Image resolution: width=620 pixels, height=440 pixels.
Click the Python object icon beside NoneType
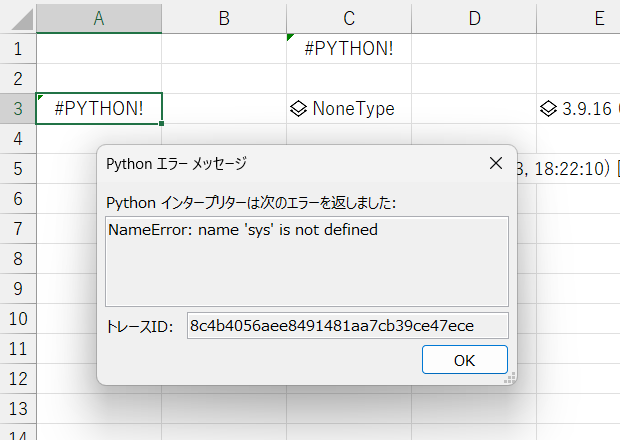click(299, 108)
